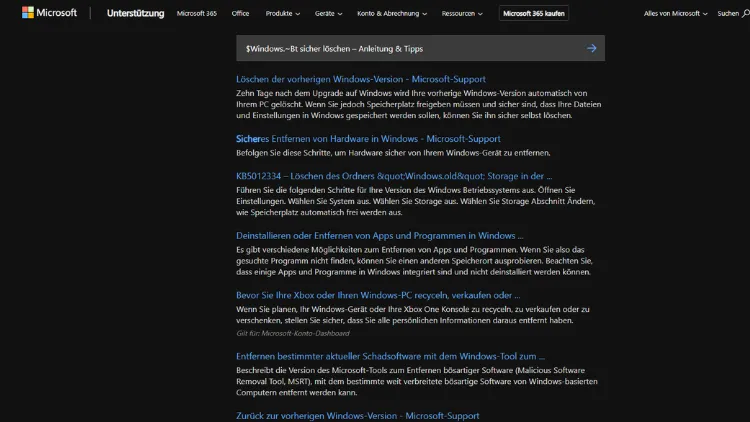
Task: Click the paragraph starting 'Zehn Tage nach dem Upgrade'
Action: click(419, 104)
